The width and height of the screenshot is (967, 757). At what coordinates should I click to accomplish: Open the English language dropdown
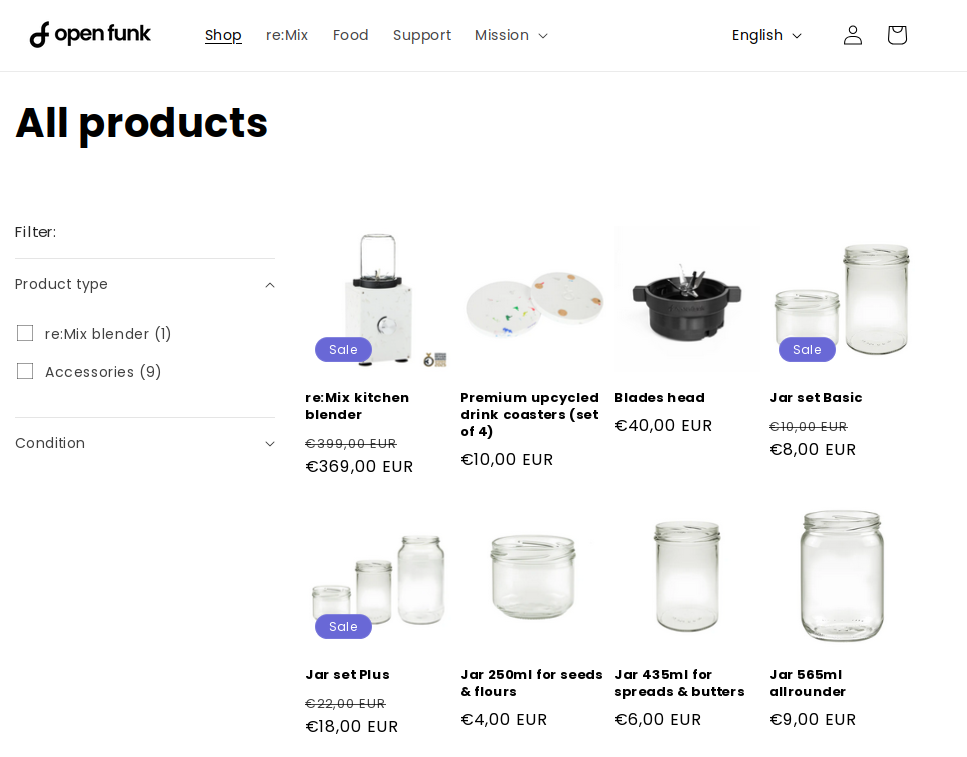pos(766,35)
